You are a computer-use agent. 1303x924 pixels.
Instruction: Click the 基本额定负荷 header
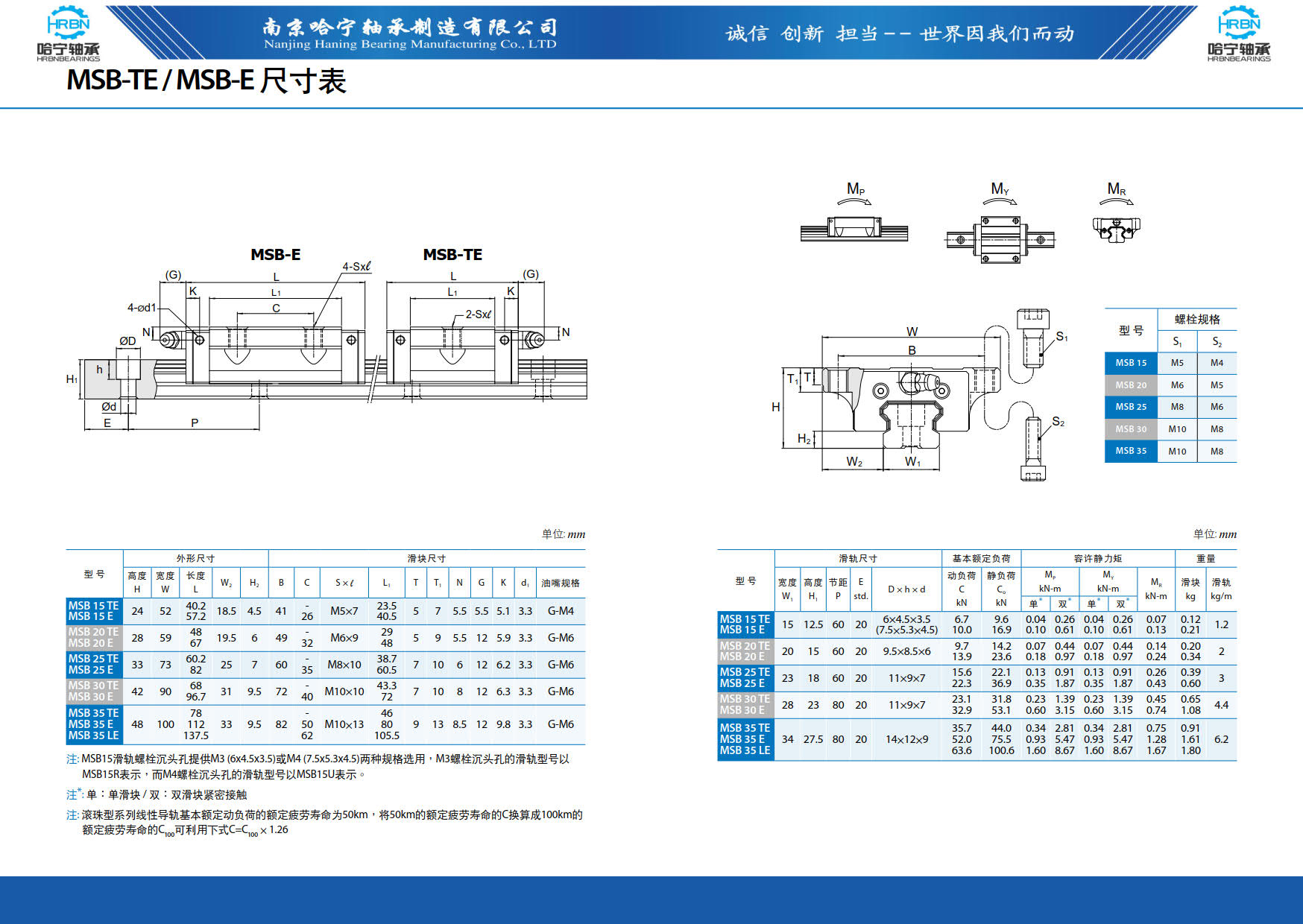pos(981,558)
